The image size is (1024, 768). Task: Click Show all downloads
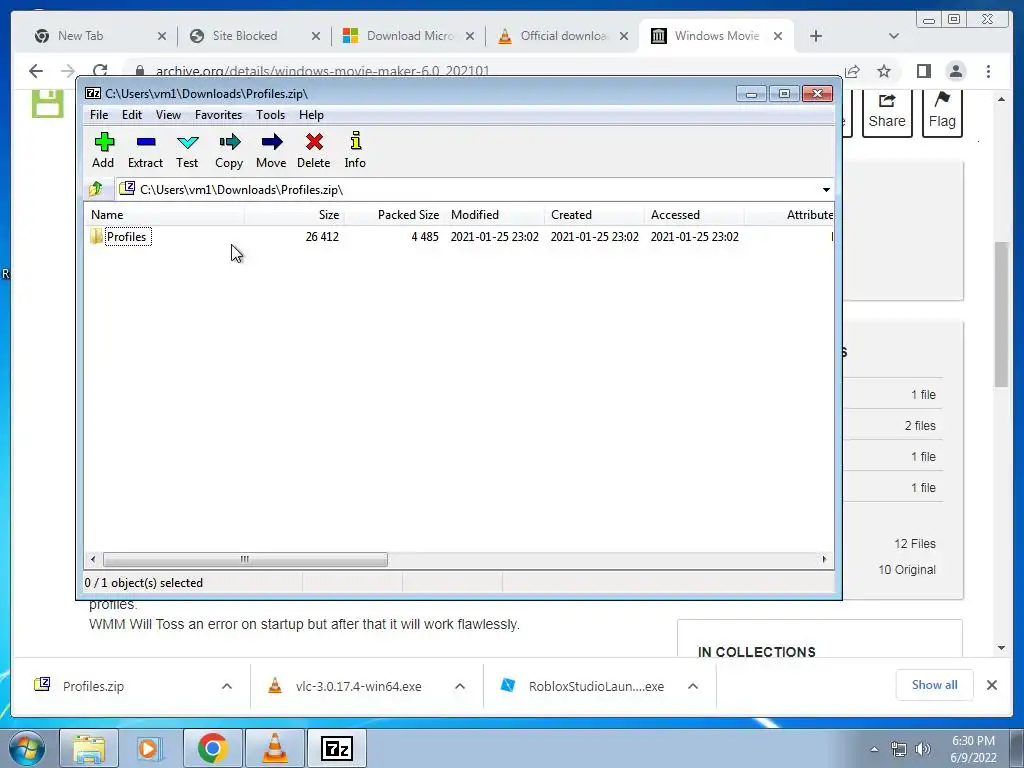935,684
